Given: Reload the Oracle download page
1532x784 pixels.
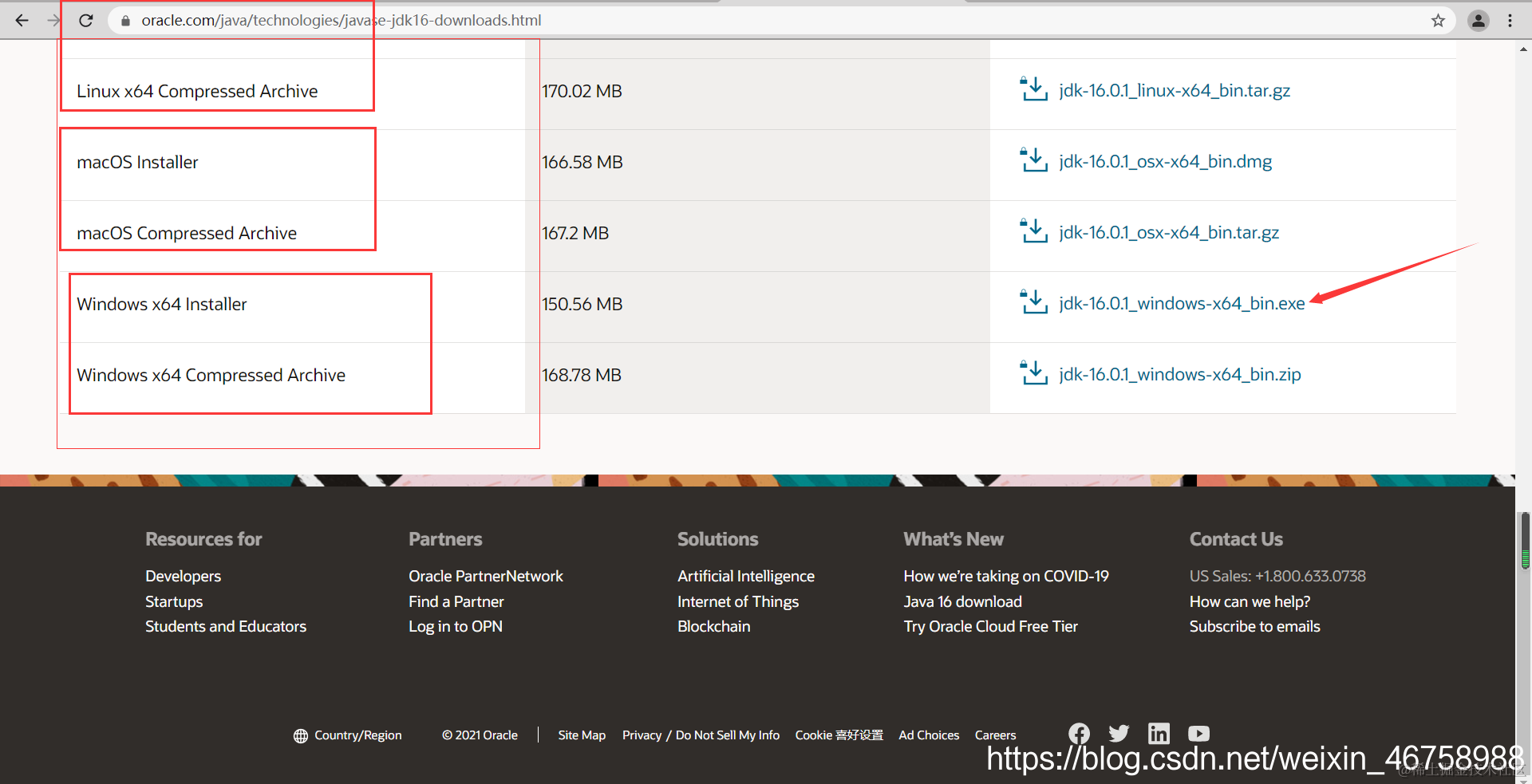Looking at the screenshot, I should pos(86,21).
